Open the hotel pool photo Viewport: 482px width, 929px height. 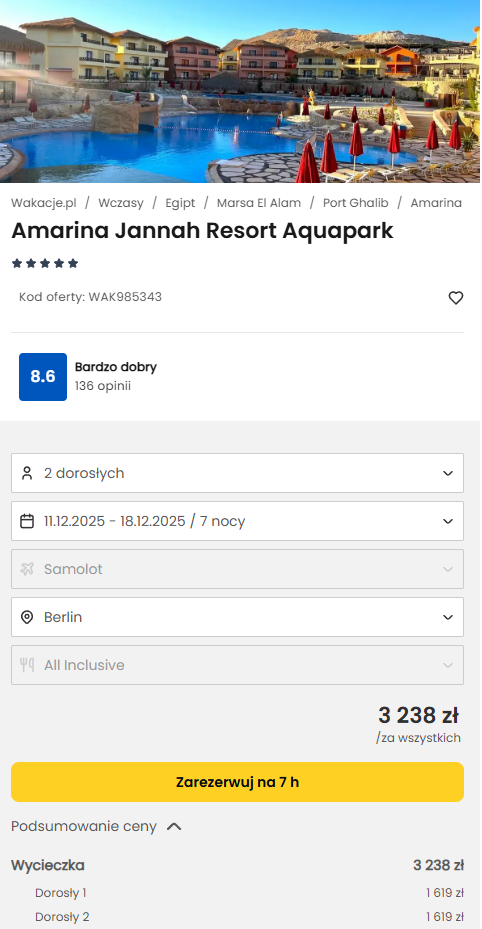(x=240, y=91)
